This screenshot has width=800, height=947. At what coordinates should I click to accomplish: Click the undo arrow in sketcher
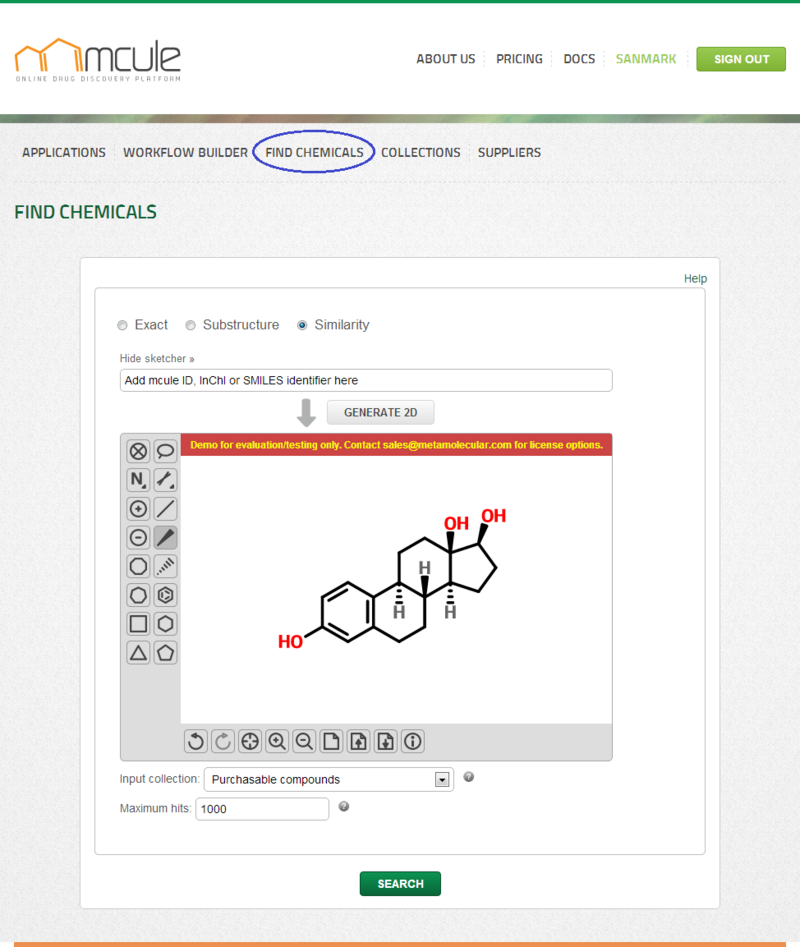coord(196,741)
